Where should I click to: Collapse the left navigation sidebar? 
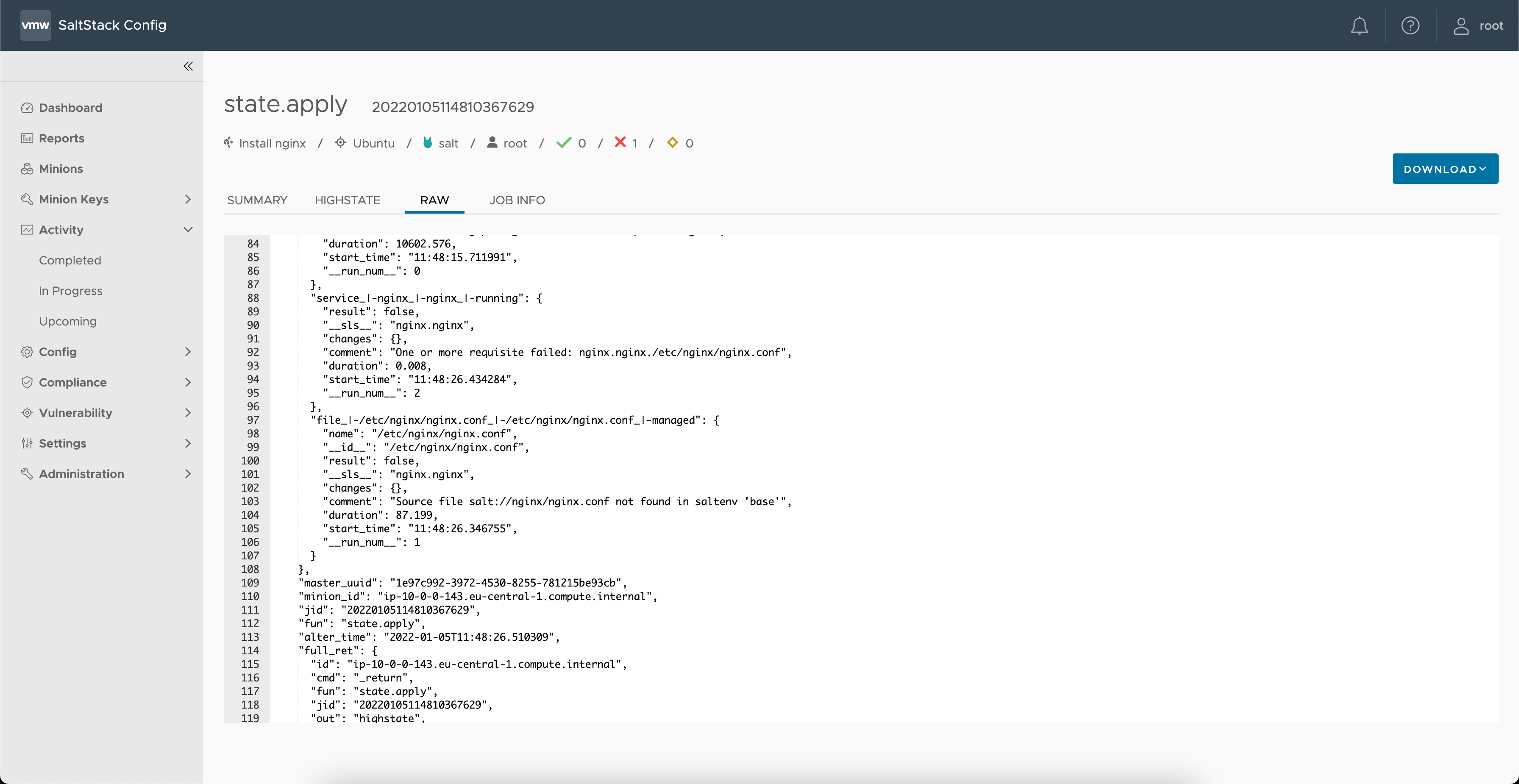point(188,66)
